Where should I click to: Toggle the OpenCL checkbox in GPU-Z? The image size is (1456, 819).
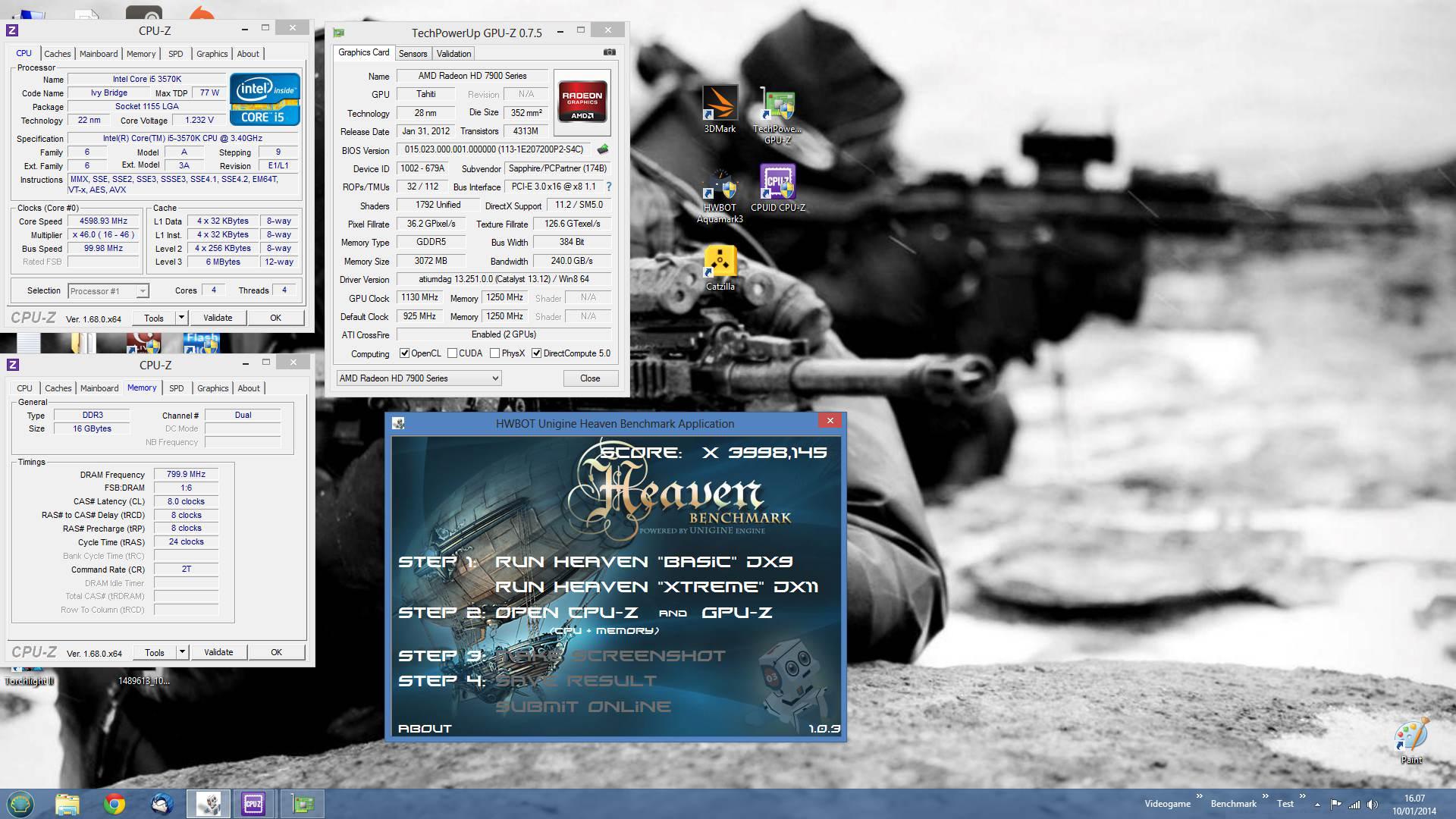pos(405,353)
